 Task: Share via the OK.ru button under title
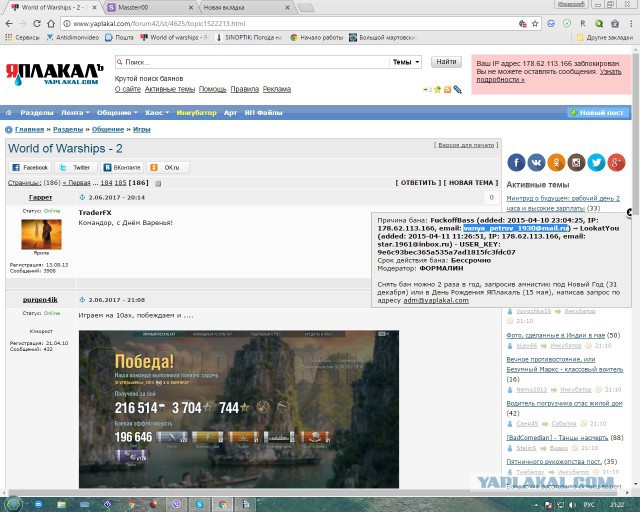[168, 167]
